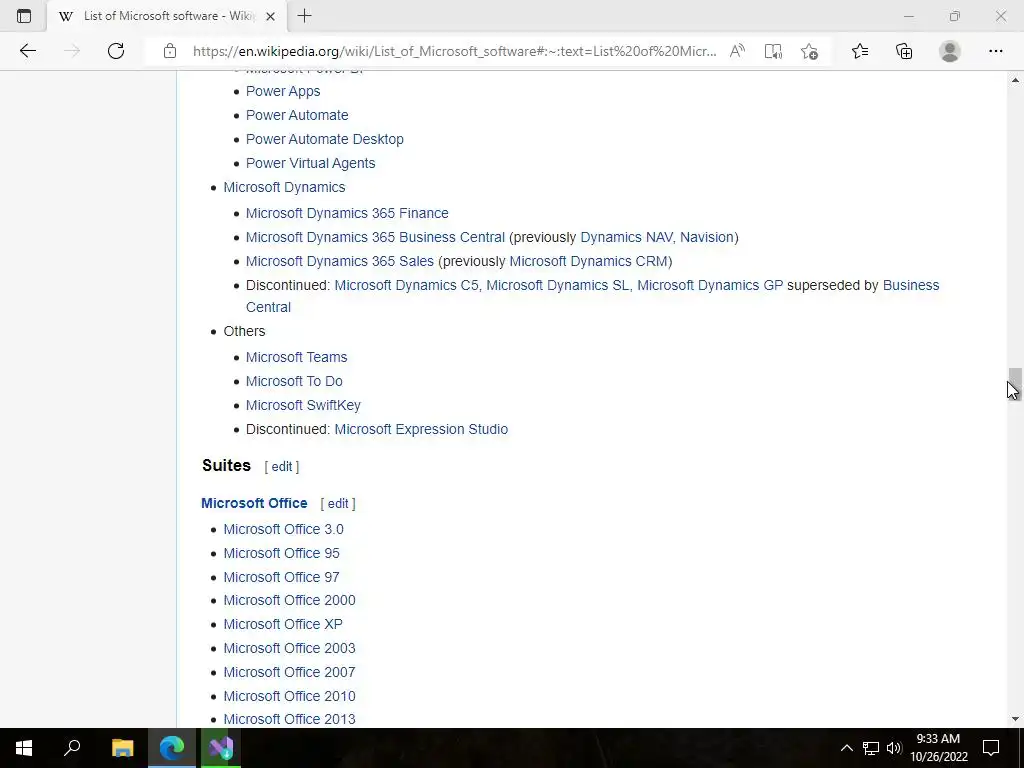Open the Microsoft SwiftKey link
Image resolution: width=1024 pixels, height=768 pixels.
[303, 406]
